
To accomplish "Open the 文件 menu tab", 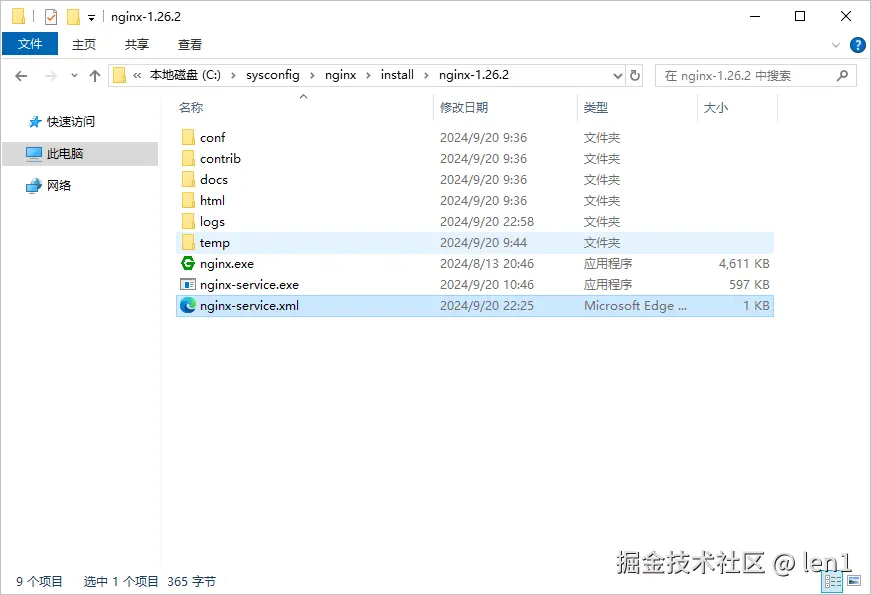I will click(30, 44).
